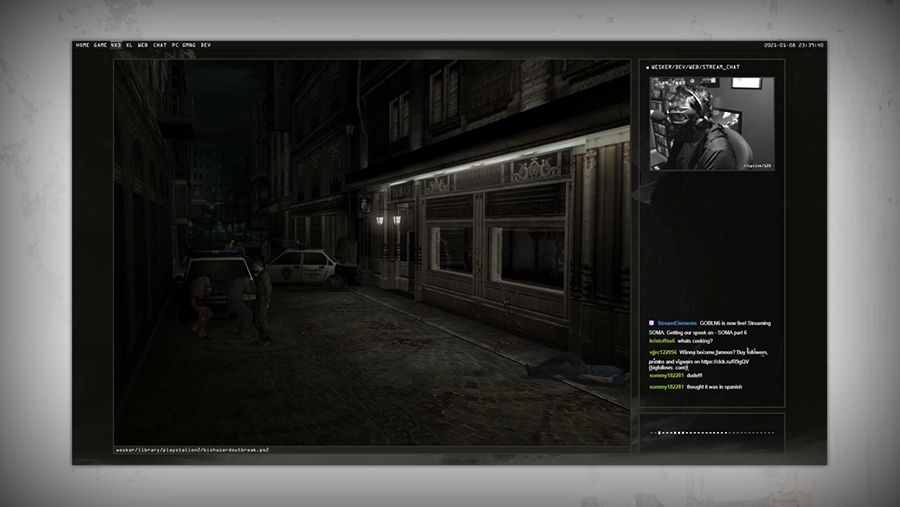The height and width of the screenshot is (507, 900).
Task: Click the highlighted NX3 menu item
Action: pos(116,45)
